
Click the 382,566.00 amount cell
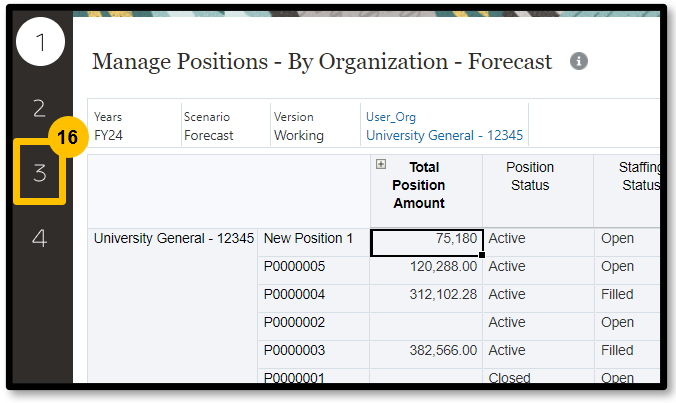427,351
